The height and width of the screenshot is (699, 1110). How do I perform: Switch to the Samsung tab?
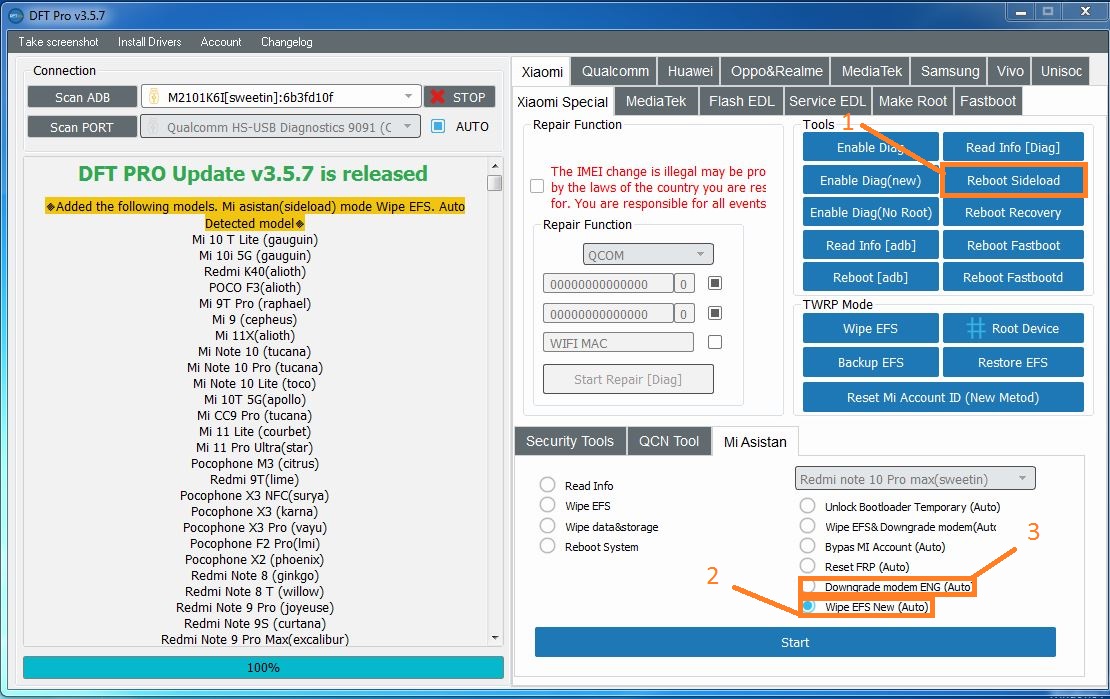point(949,71)
